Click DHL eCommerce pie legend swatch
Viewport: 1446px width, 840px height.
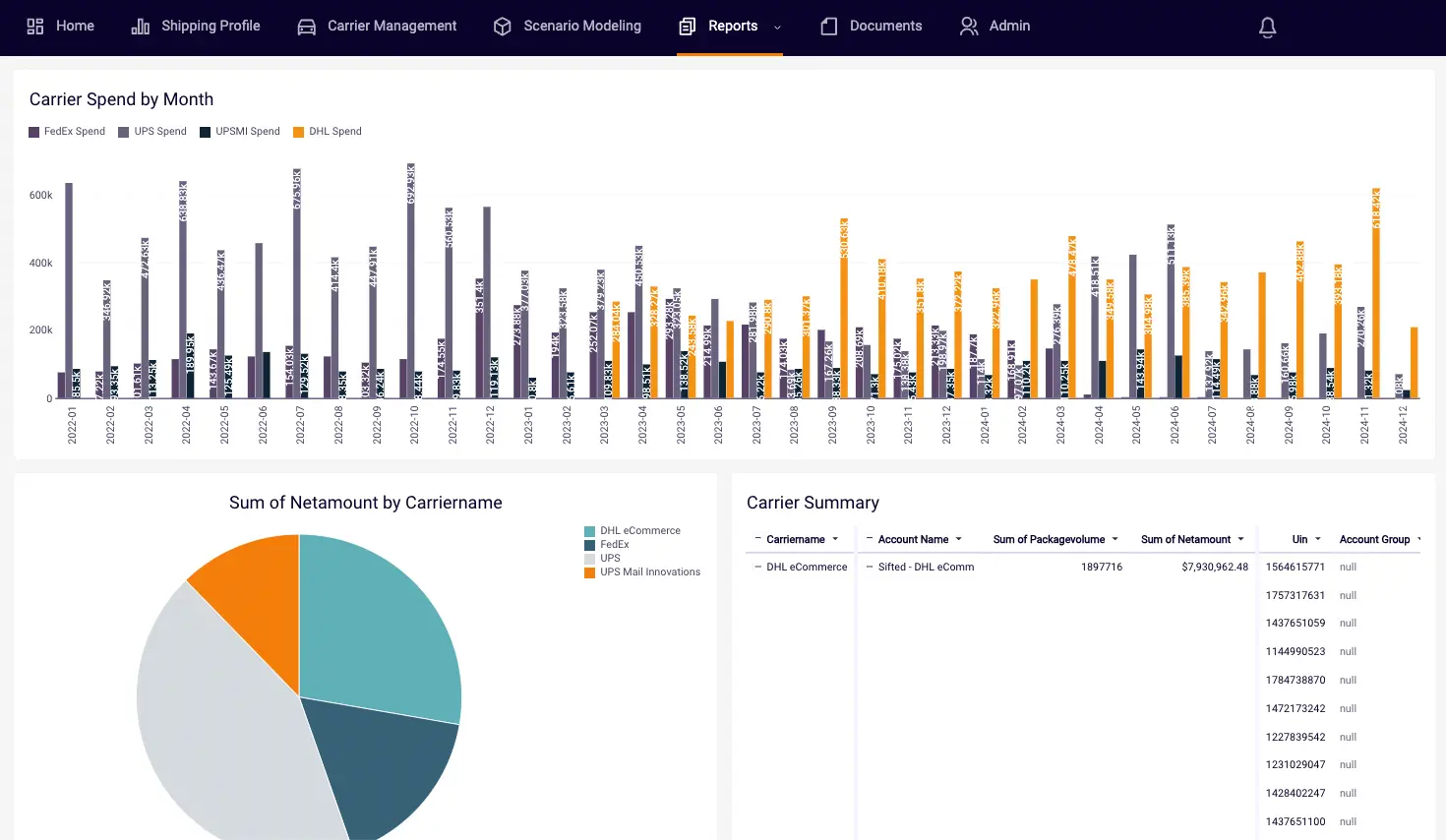[x=590, y=531]
